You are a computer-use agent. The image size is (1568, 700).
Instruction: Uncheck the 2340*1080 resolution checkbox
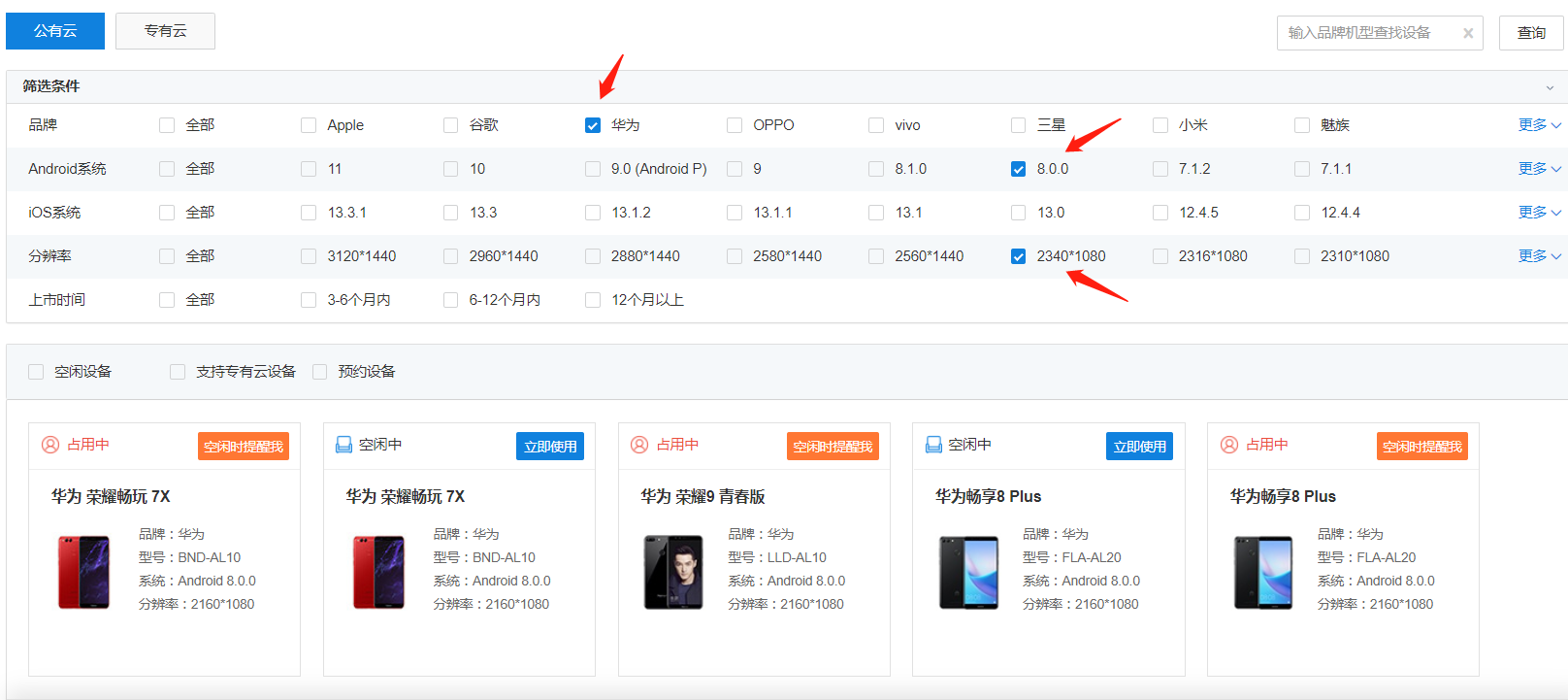[x=1018, y=256]
